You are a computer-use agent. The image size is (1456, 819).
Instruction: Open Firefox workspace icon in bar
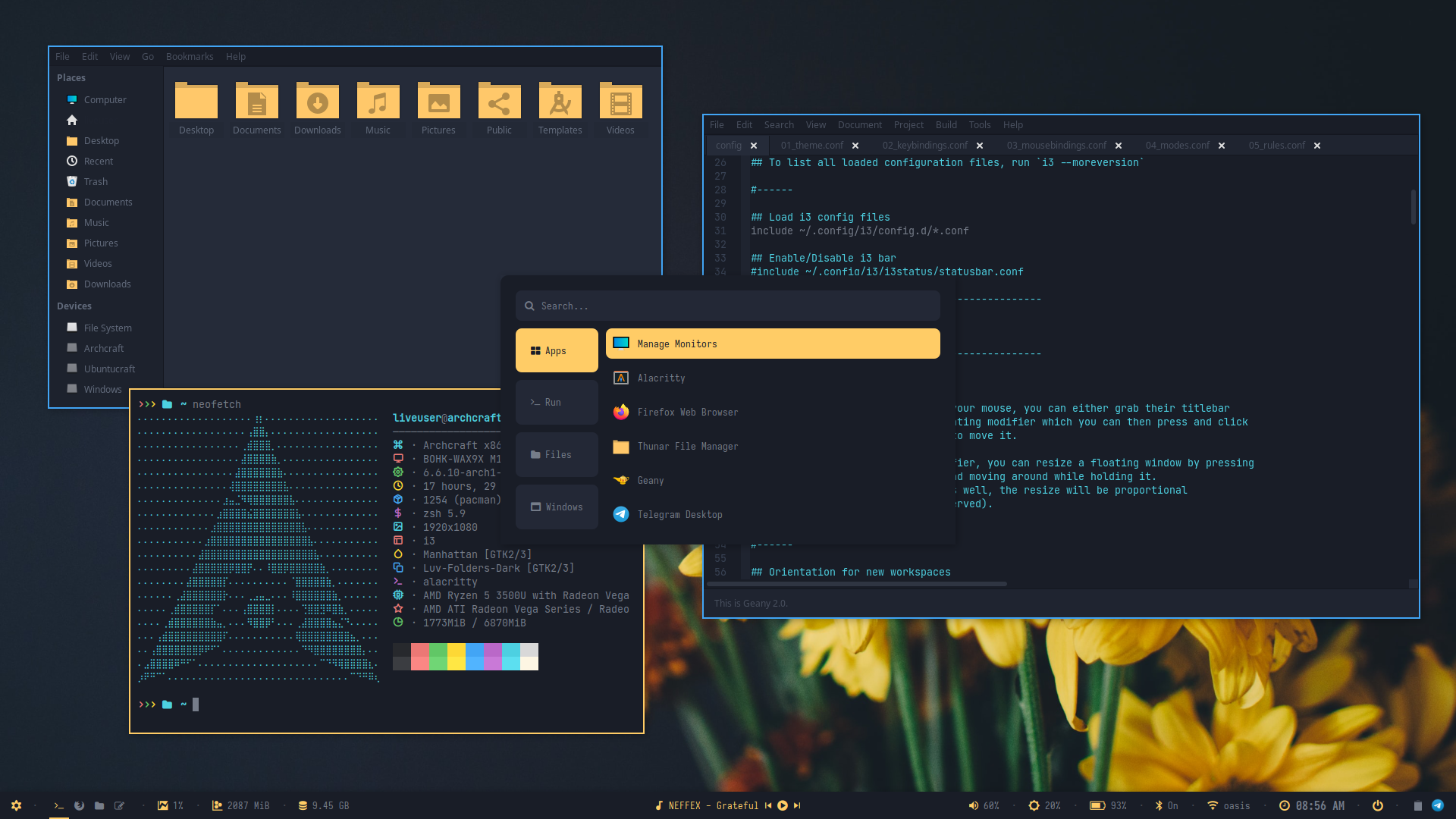(79, 805)
